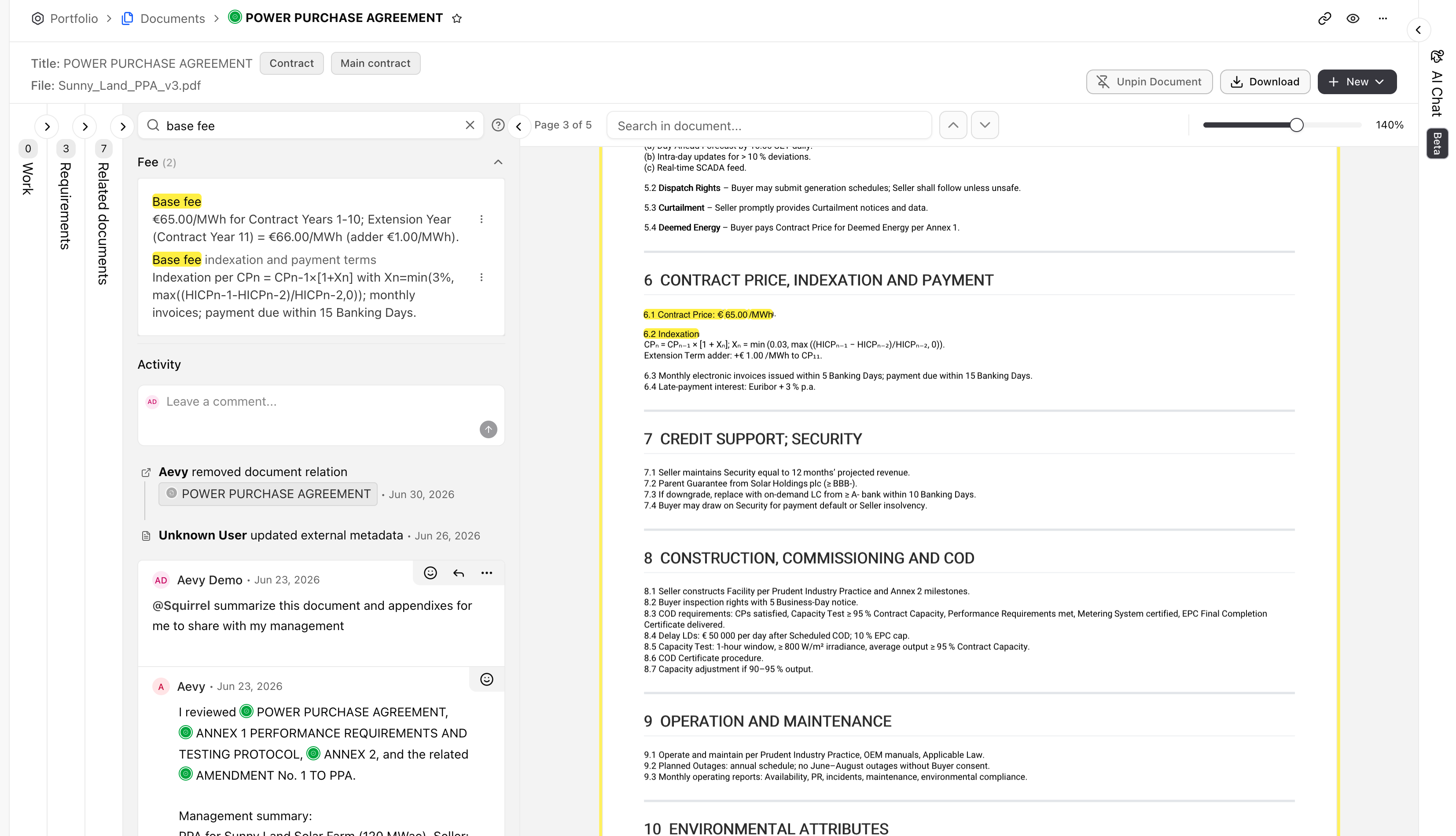Toggle the eye watch icon in header

(x=1353, y=18)
